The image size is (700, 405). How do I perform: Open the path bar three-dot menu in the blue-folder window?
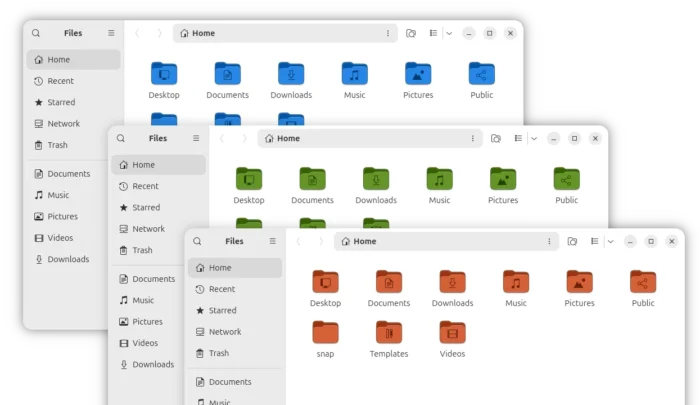coord(388,33)
